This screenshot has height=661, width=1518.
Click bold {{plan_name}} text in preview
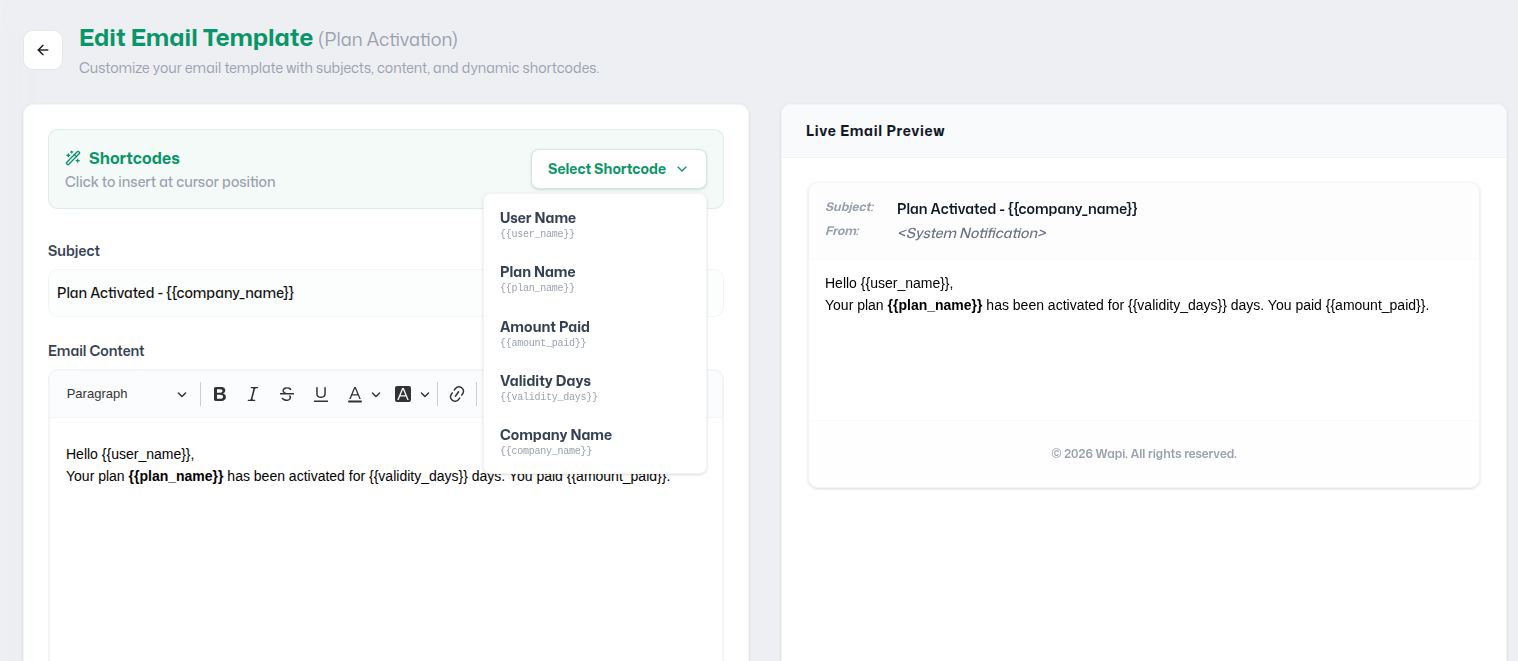coord(935,305)
